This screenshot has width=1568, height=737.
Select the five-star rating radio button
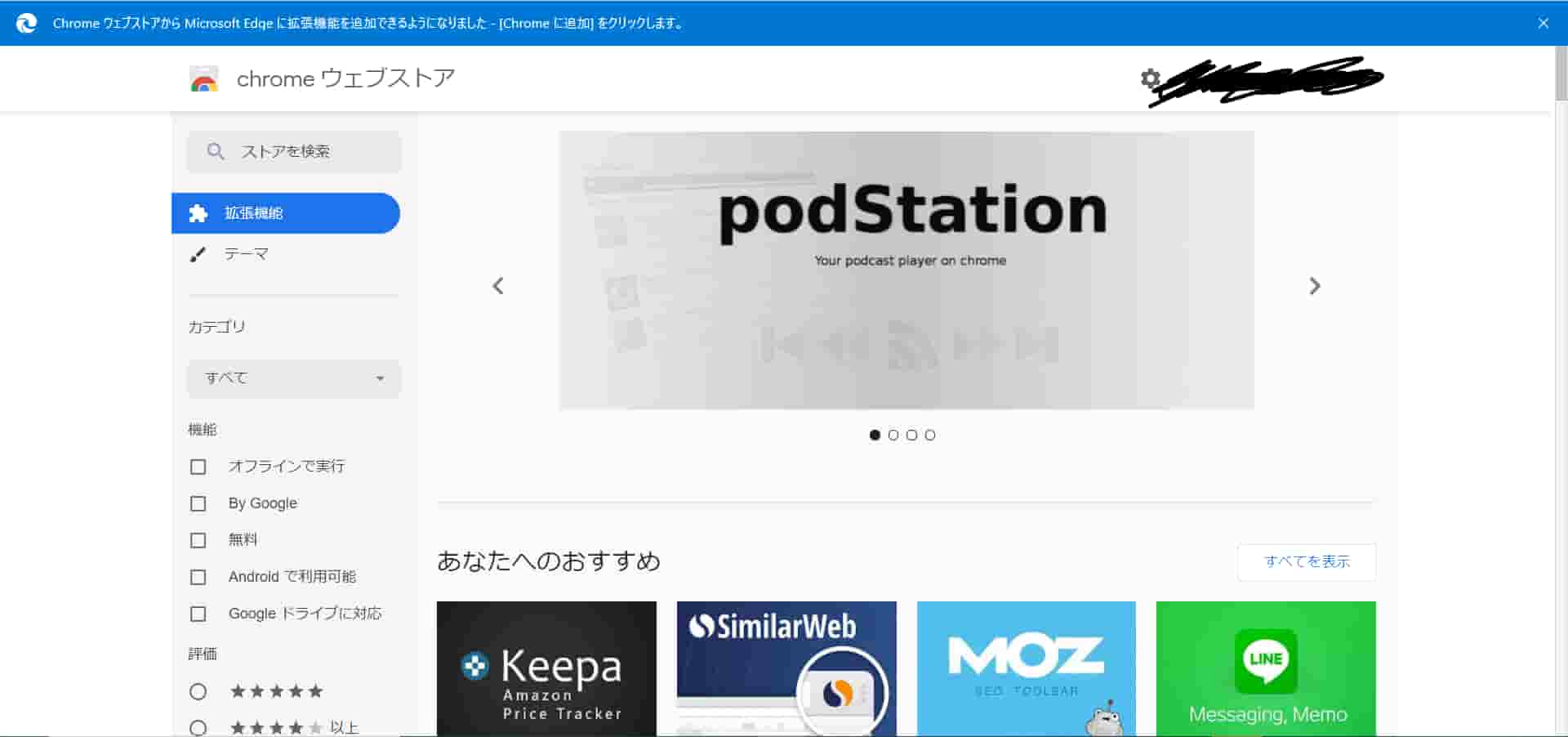(x=198, y=692)
